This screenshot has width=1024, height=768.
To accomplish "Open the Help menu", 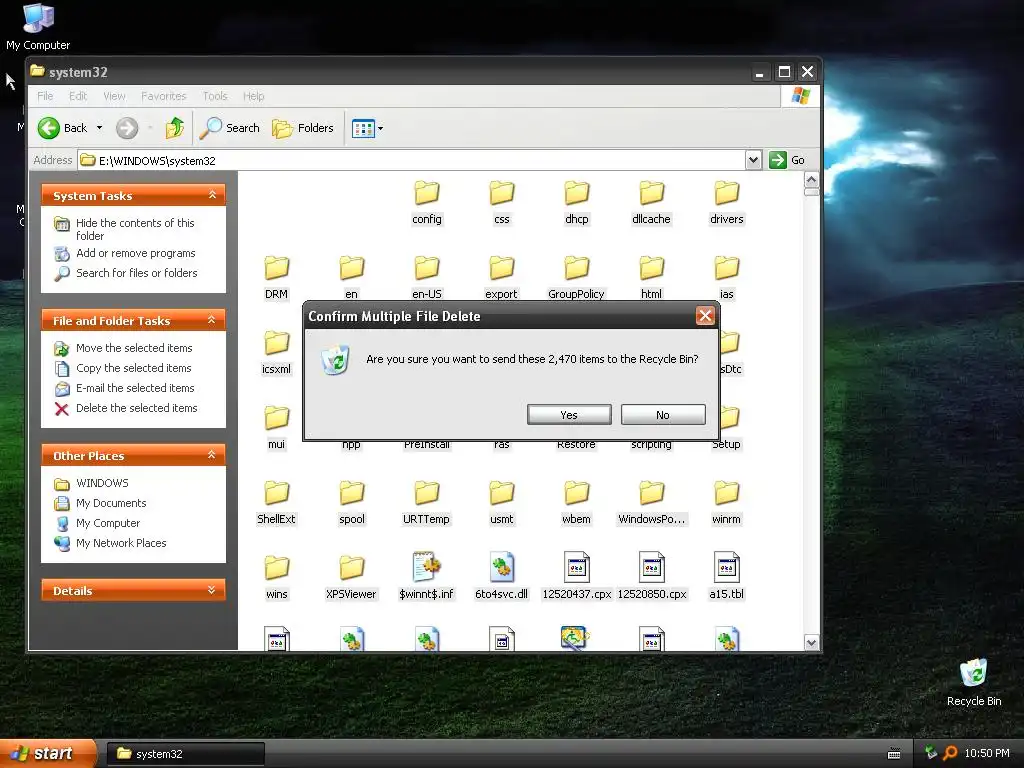I will coord(253,96).
